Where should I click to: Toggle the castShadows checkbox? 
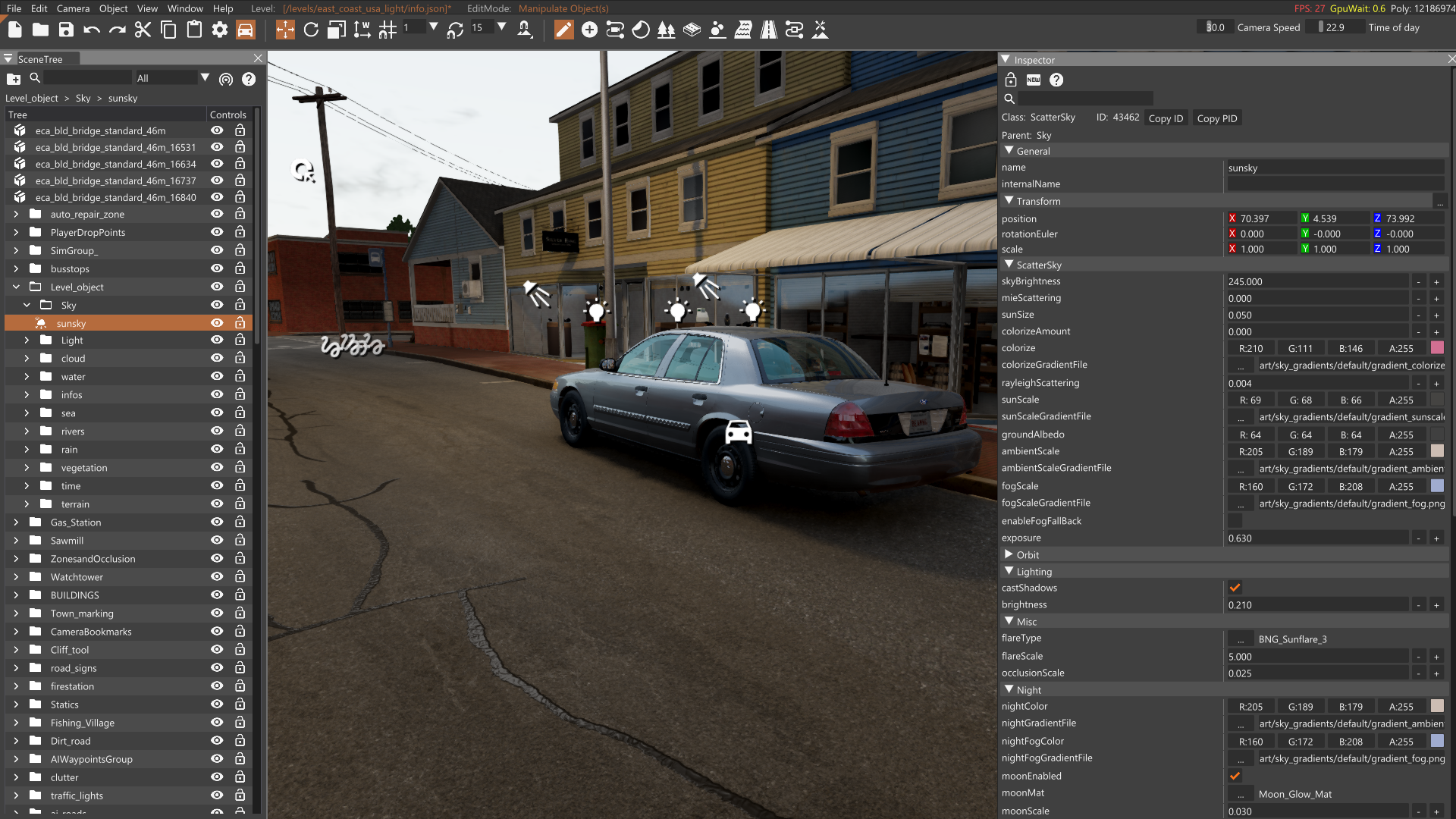pyautogui.click(x=1235, y=588)
